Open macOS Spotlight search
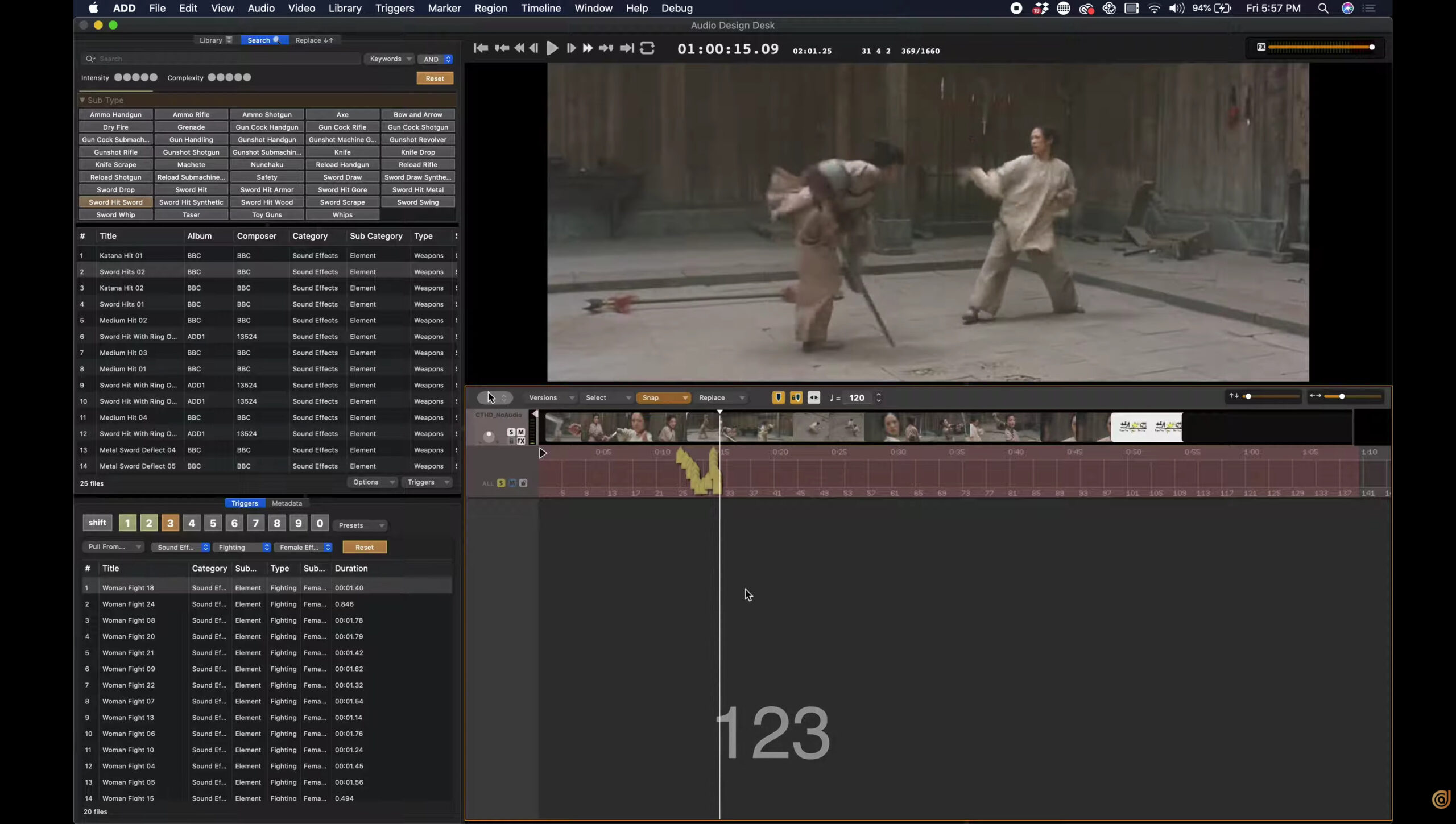Image resolution: width=1456 pixels, height=824 pixels. point(1323,8)
